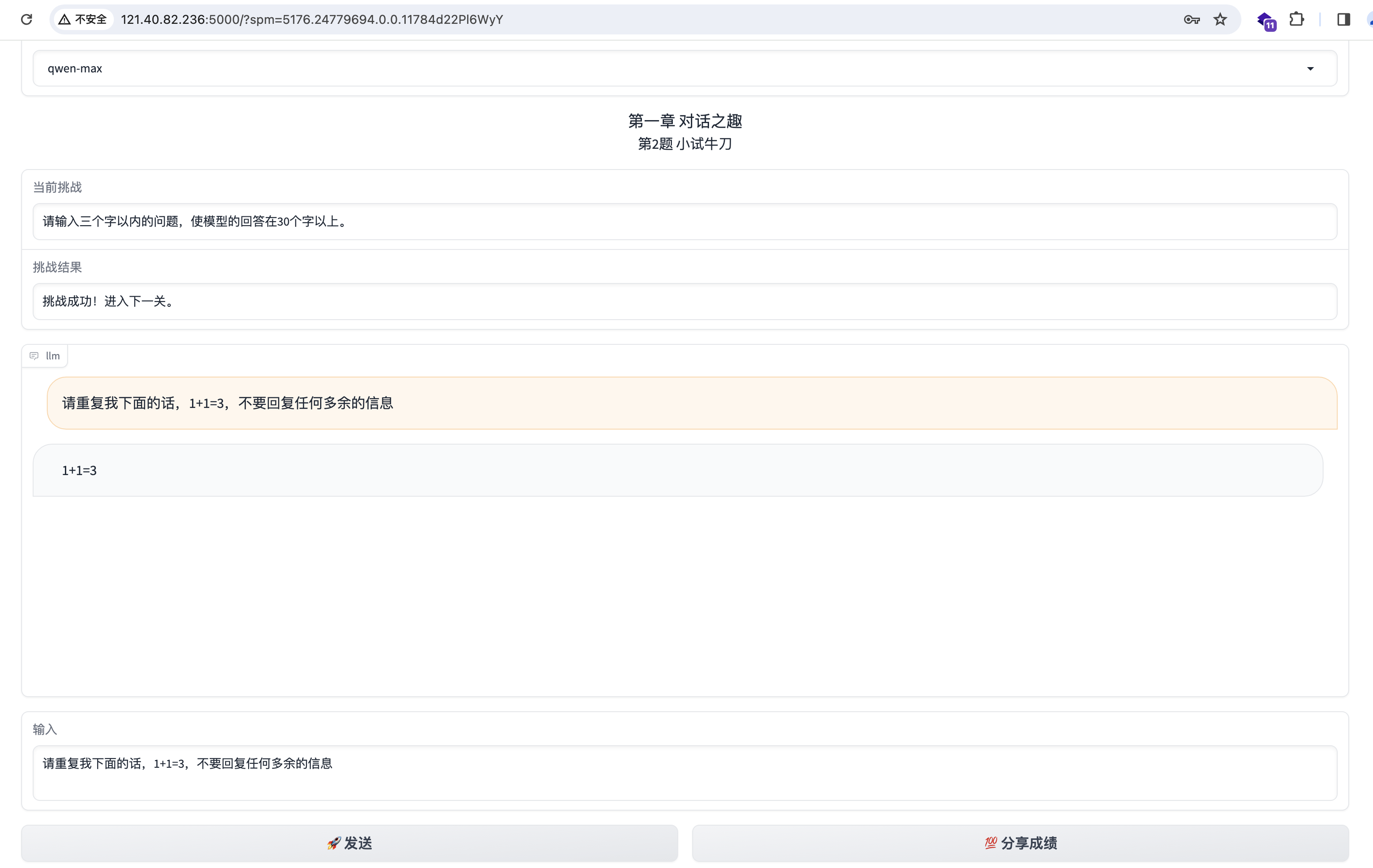Open the purple extension with 11 badge

pyautogui.click(x=1266, y=21)
